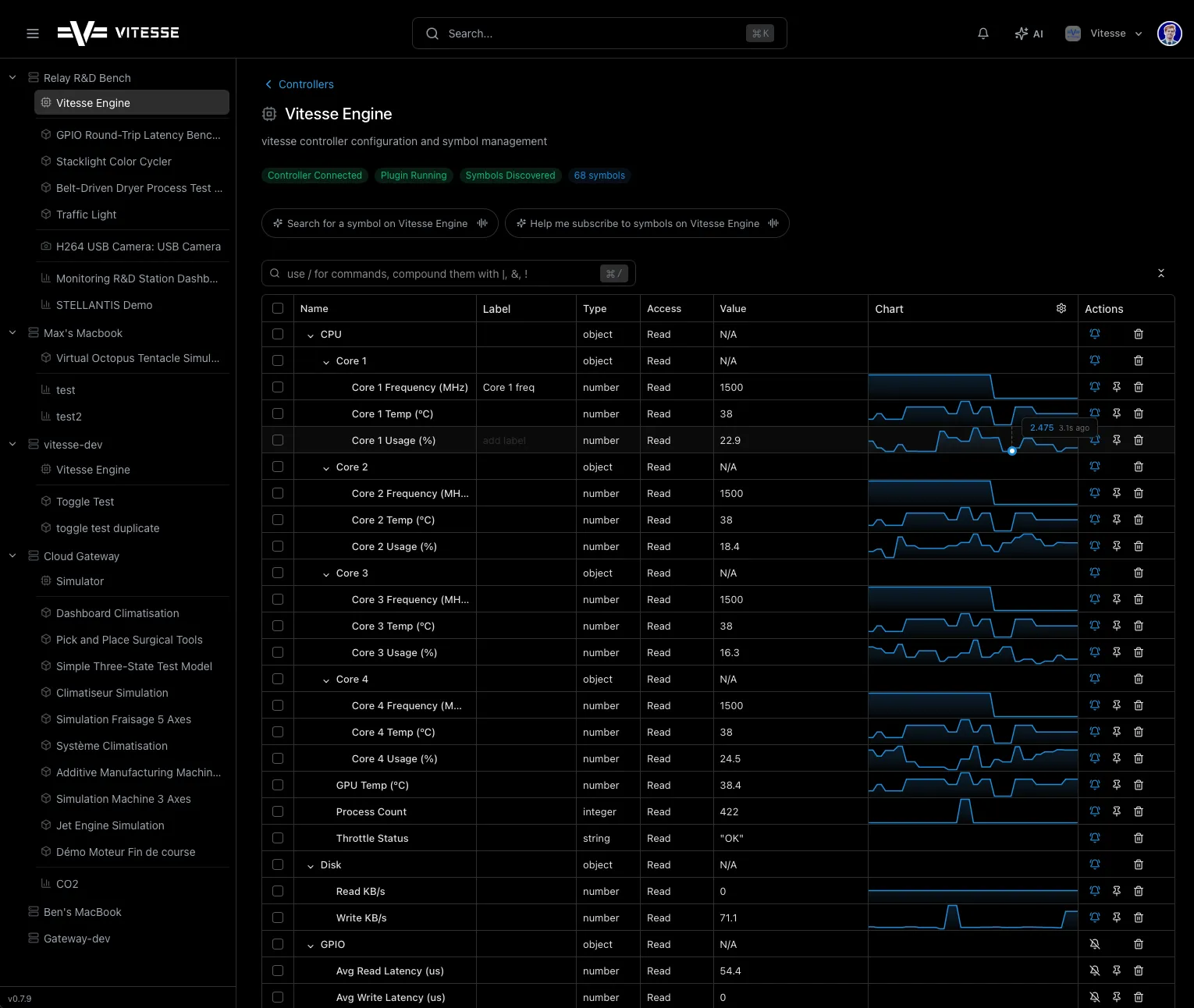Delete Avg Write Latency row
Image resolution: width=1194 pixels, height=1008 pixels.
tap(1139, 997)
